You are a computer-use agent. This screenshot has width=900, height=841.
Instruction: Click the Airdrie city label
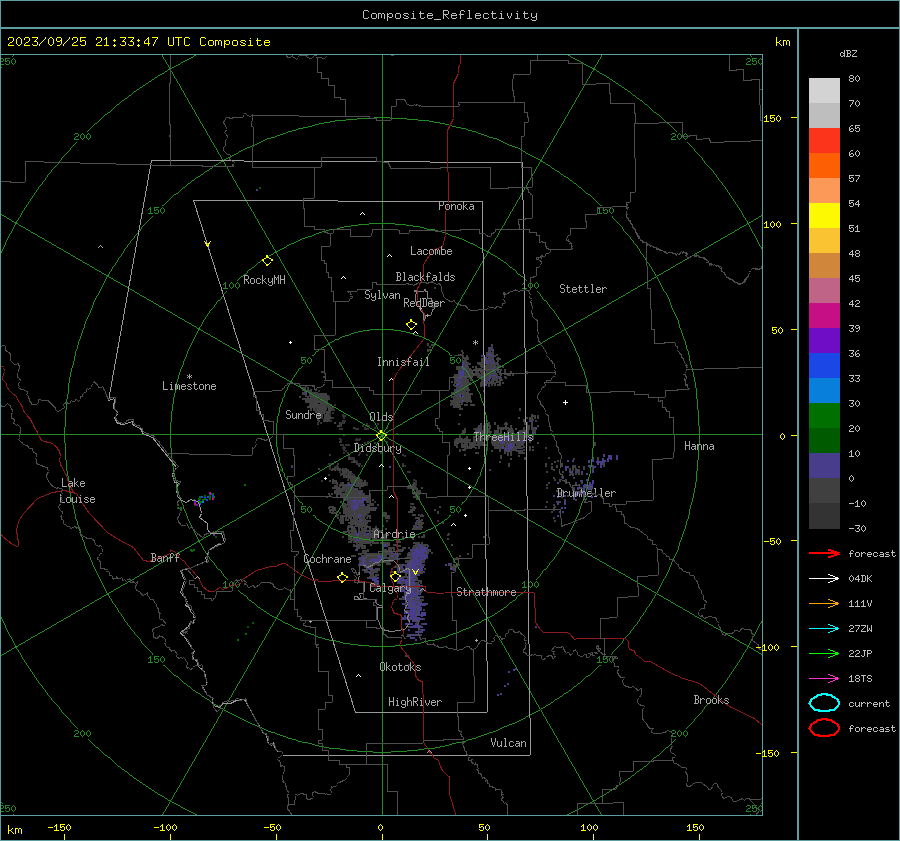coord(394,534)
